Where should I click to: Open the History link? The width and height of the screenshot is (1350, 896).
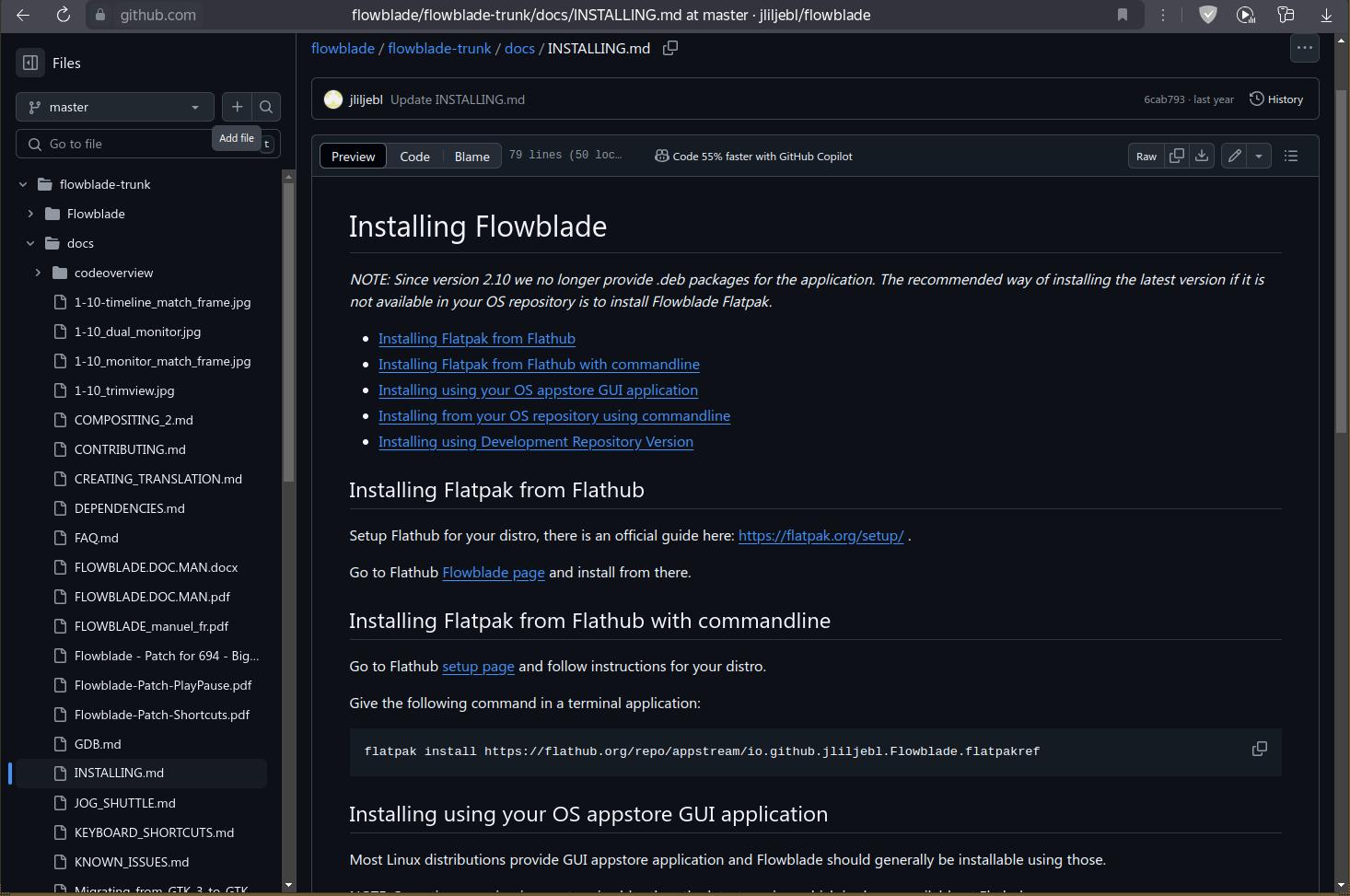click(1276, 99)
